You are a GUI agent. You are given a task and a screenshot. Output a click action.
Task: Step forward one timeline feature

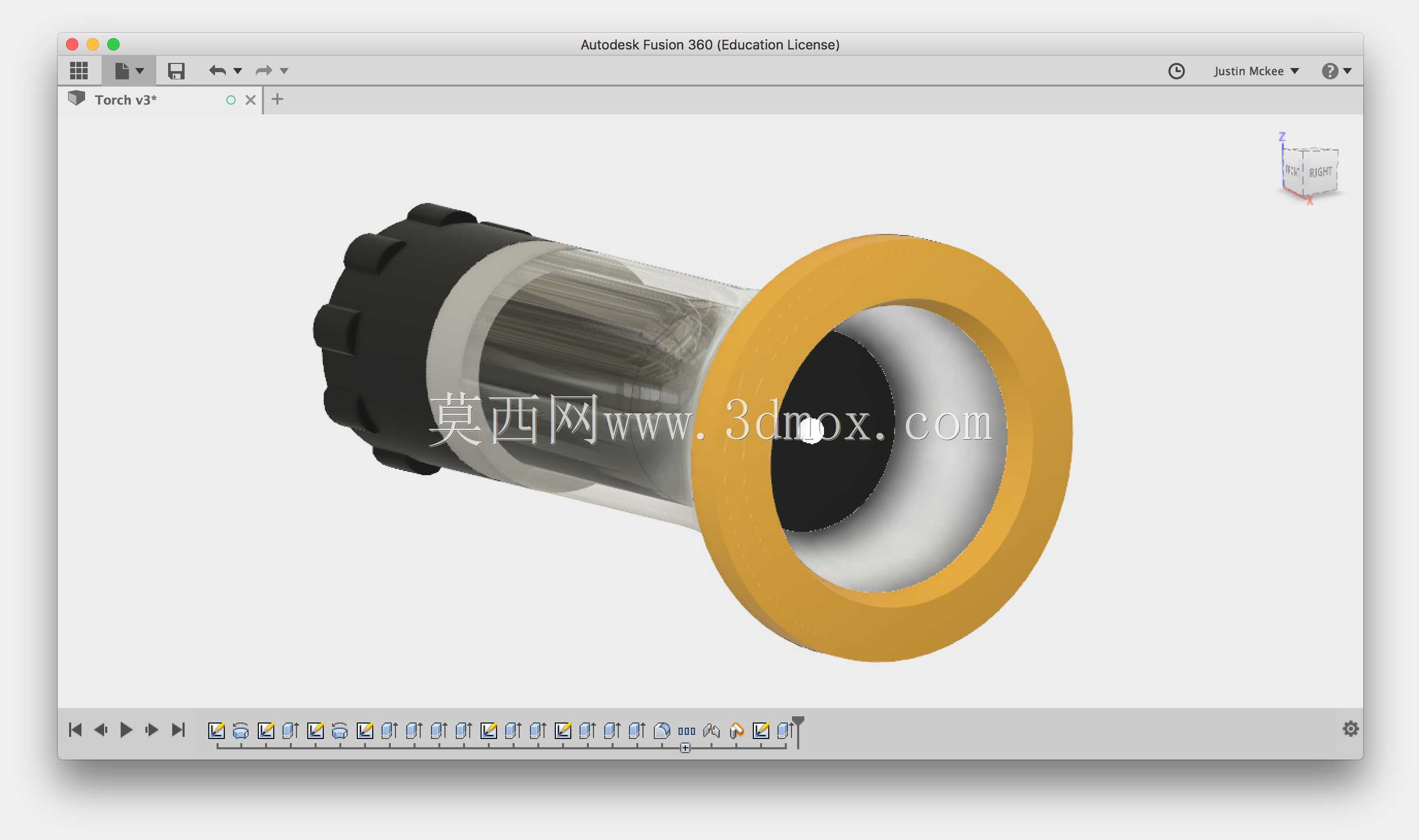click(152, 730)
